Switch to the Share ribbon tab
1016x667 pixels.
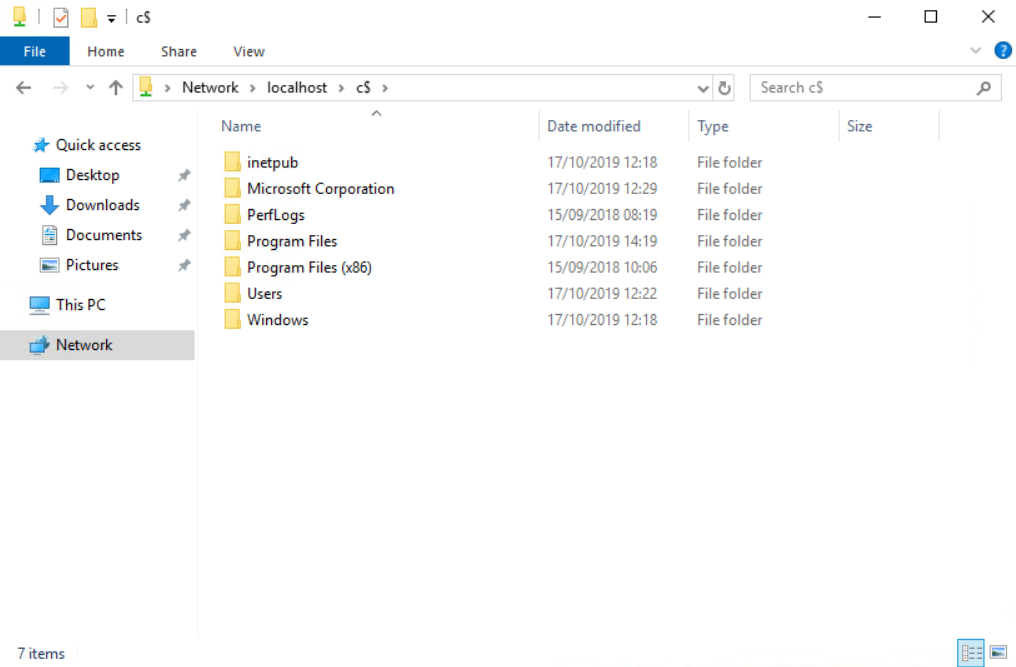pos(179,51)
